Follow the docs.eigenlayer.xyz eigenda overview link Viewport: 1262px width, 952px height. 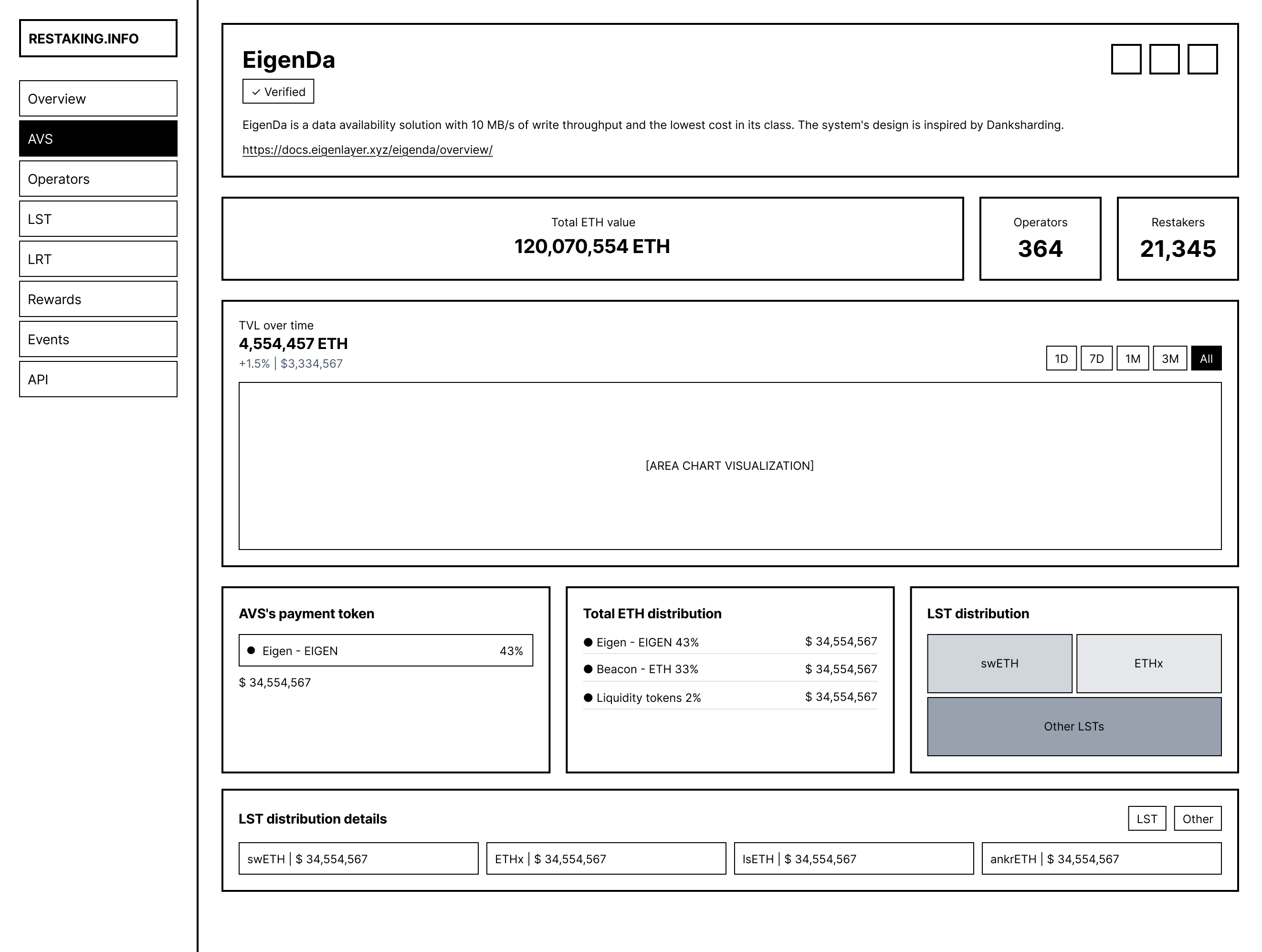click(x=368, y=149)
